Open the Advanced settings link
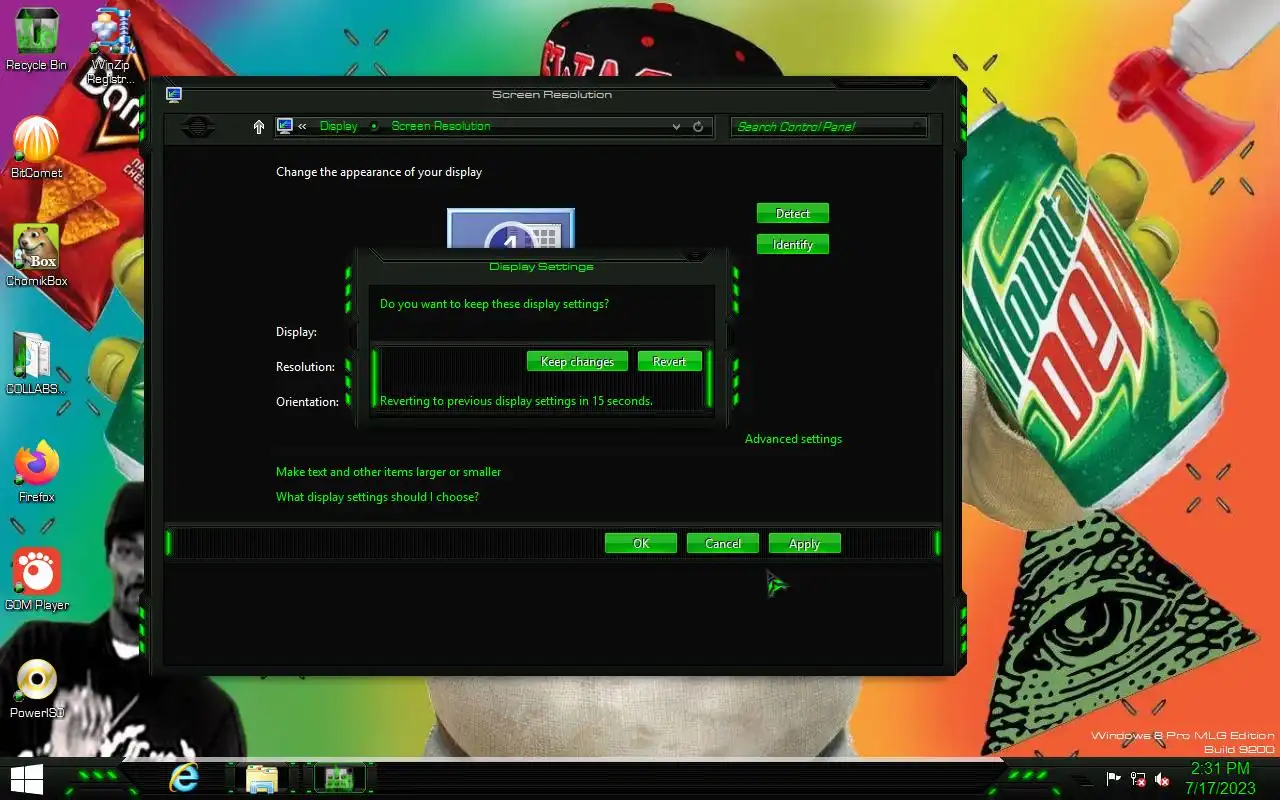The image size is (1280, 800). point(793,439)
